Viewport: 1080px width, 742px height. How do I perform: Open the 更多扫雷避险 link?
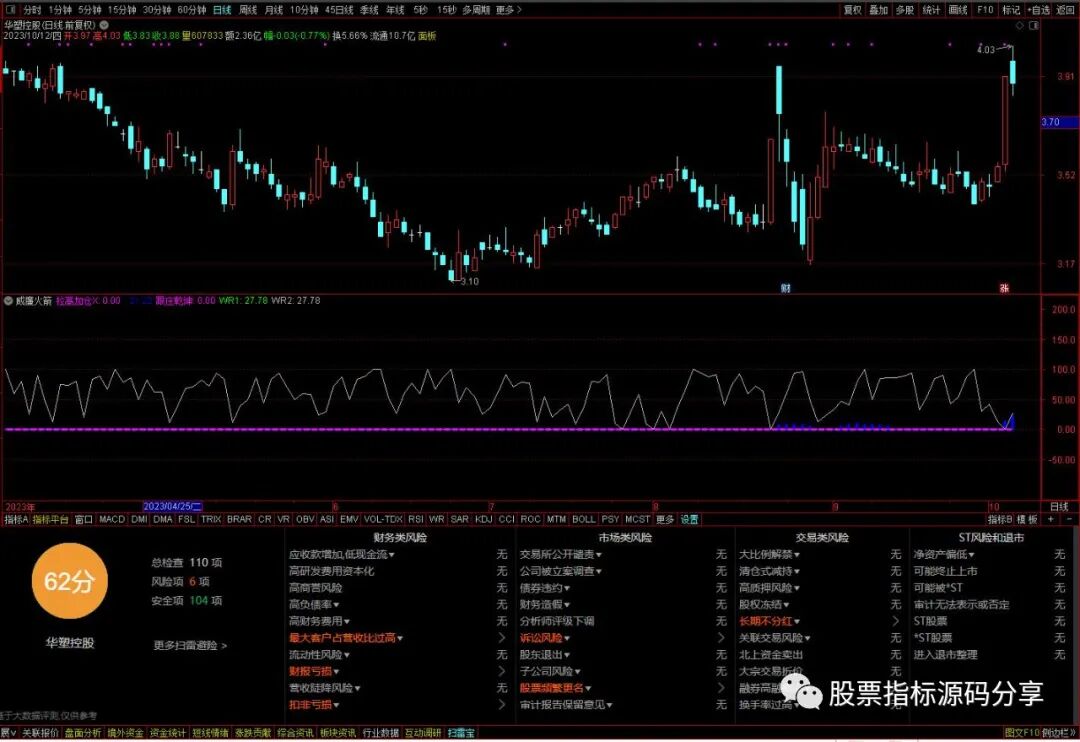coord(190,646)
